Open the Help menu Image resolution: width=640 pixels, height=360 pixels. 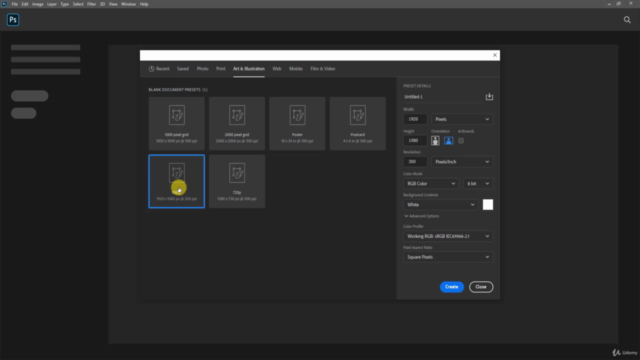144,4
